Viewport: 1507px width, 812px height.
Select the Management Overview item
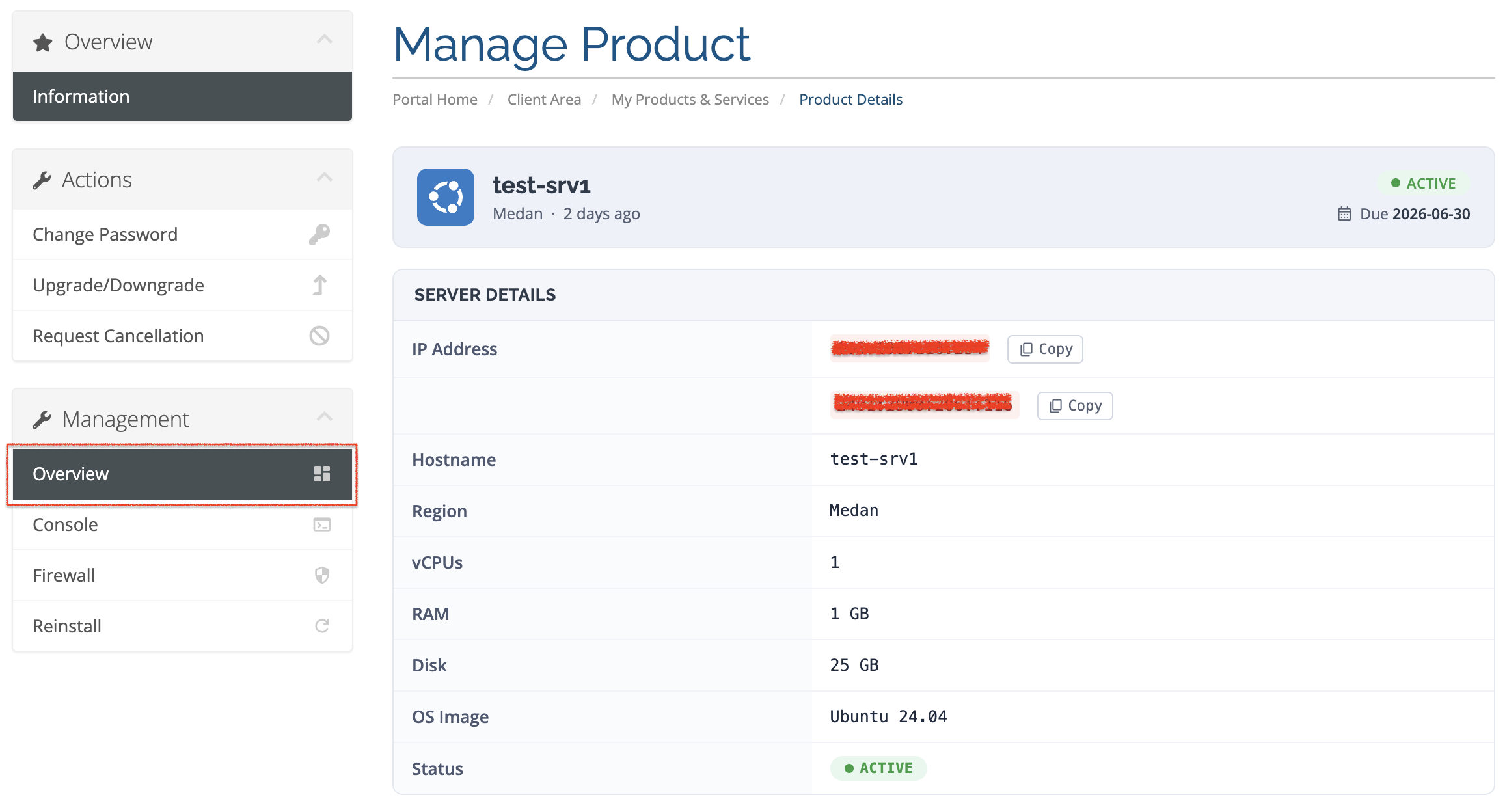(182, 474)
